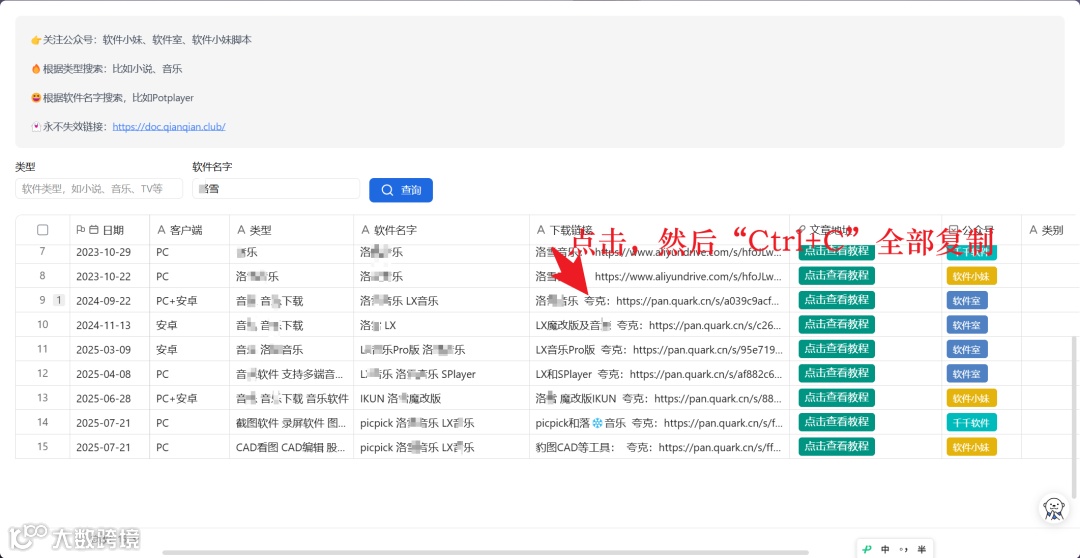
Task: Click the 软件室 tag in row 10
Action: coord(967,324)
